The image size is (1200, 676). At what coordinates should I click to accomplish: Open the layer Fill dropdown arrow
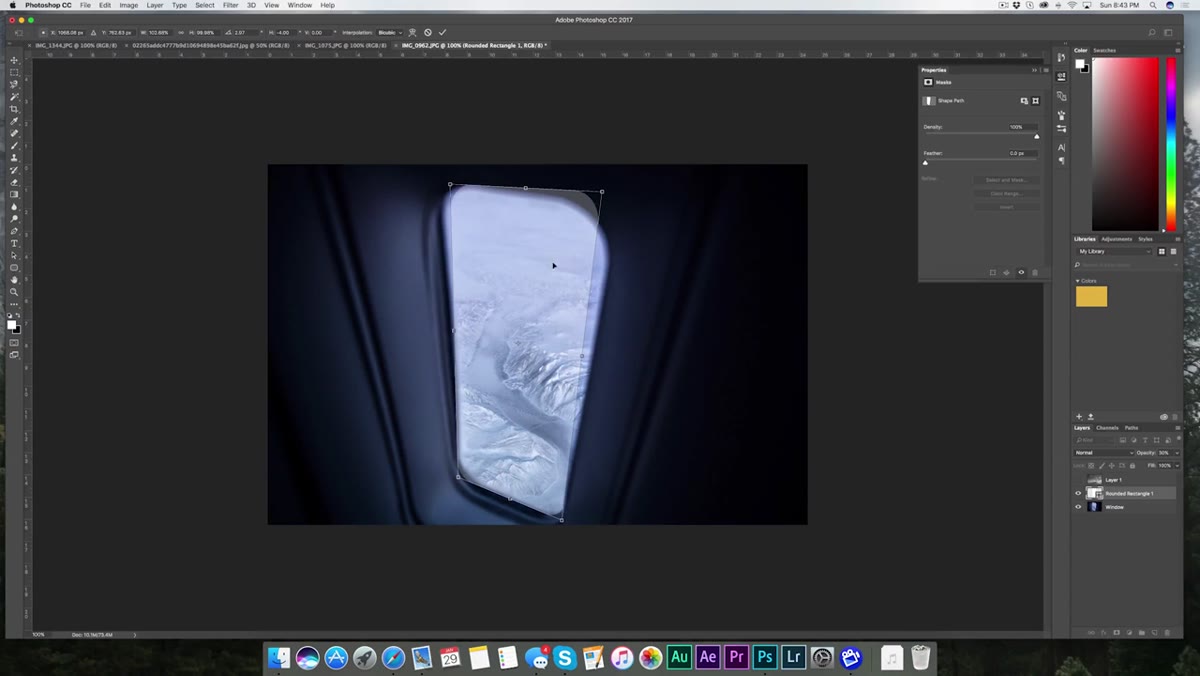(x=1177, y=466)
